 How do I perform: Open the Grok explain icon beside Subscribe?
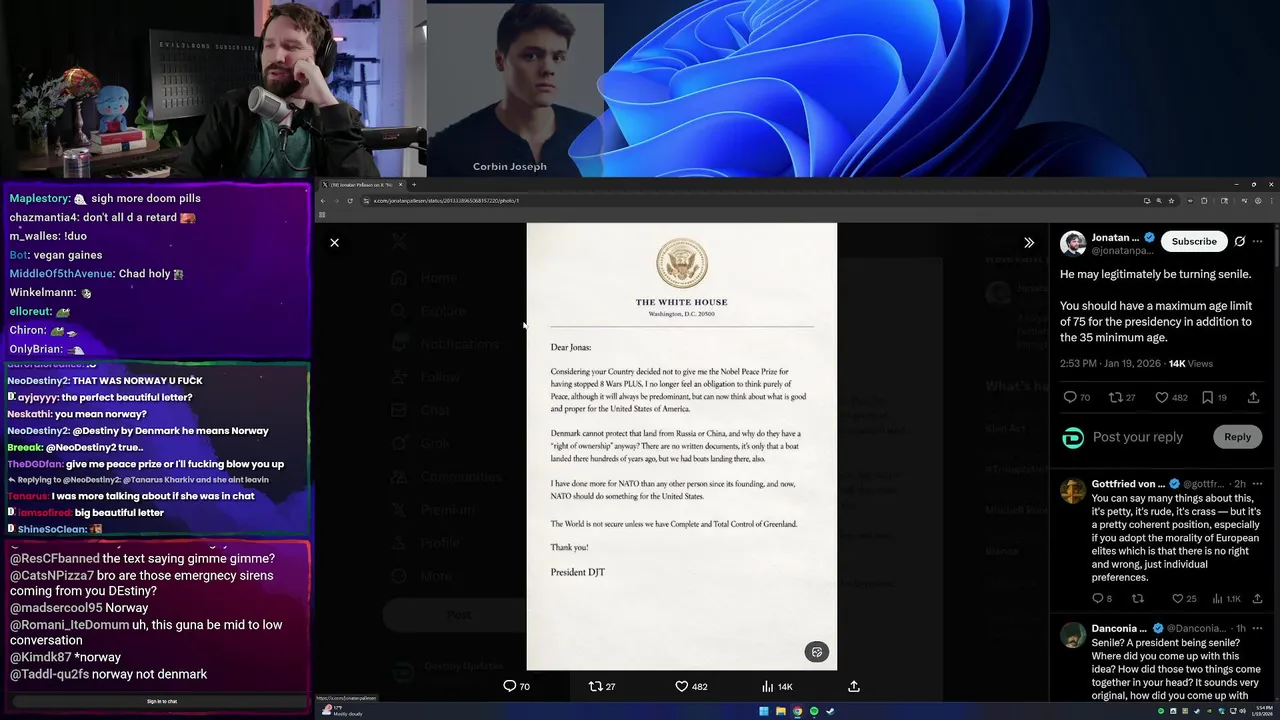(1239, 241)
